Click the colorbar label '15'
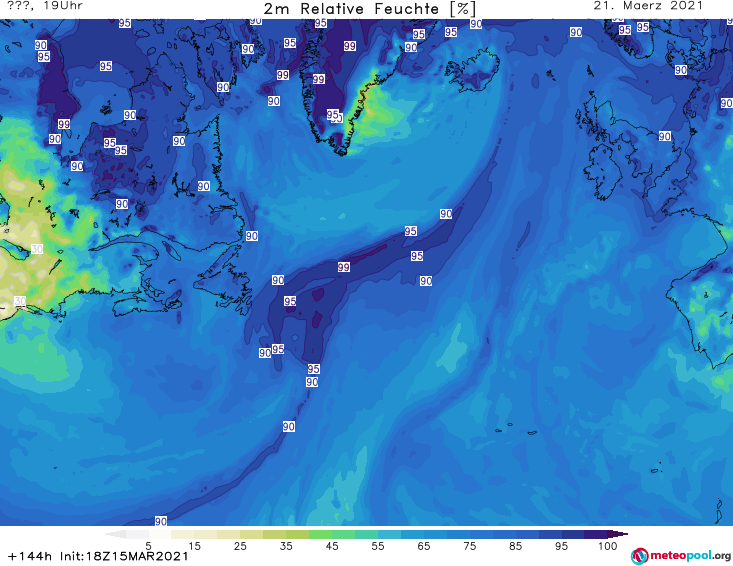The width and height of the screenshot is (733, 566). (x=194, y=546)
